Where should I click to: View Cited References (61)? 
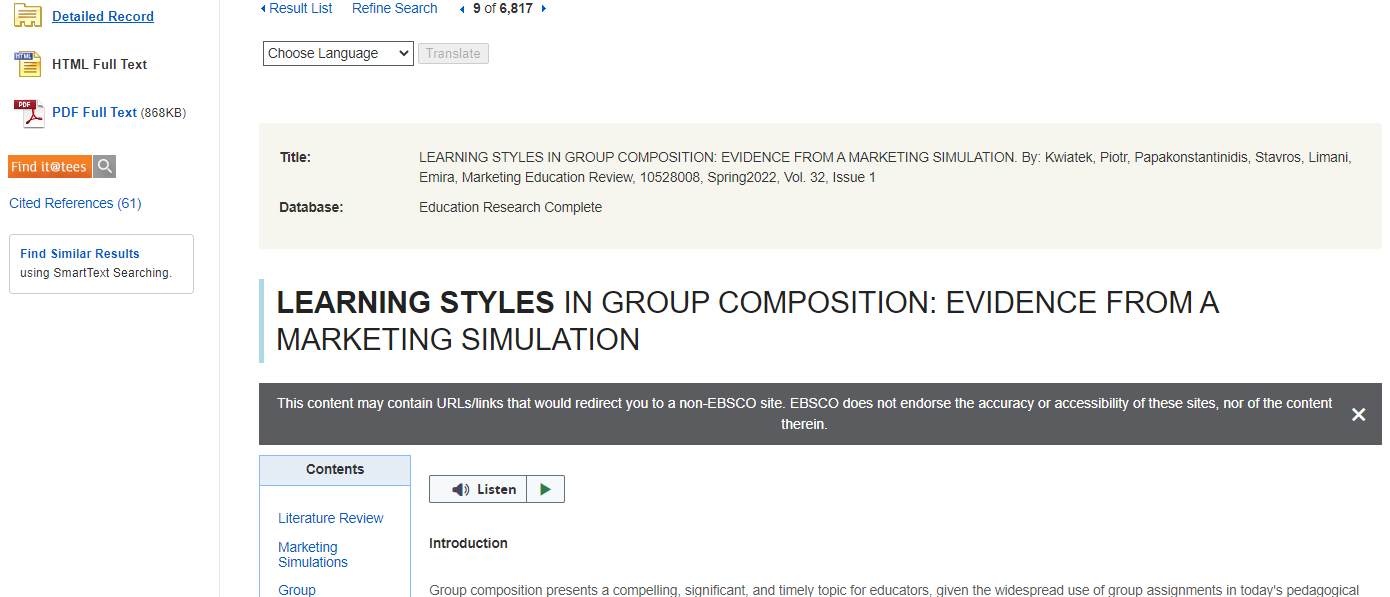[x=75, y=203]
